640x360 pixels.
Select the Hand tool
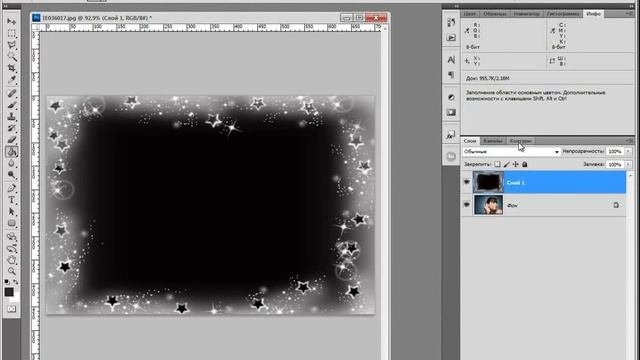[x=11, y=260]
